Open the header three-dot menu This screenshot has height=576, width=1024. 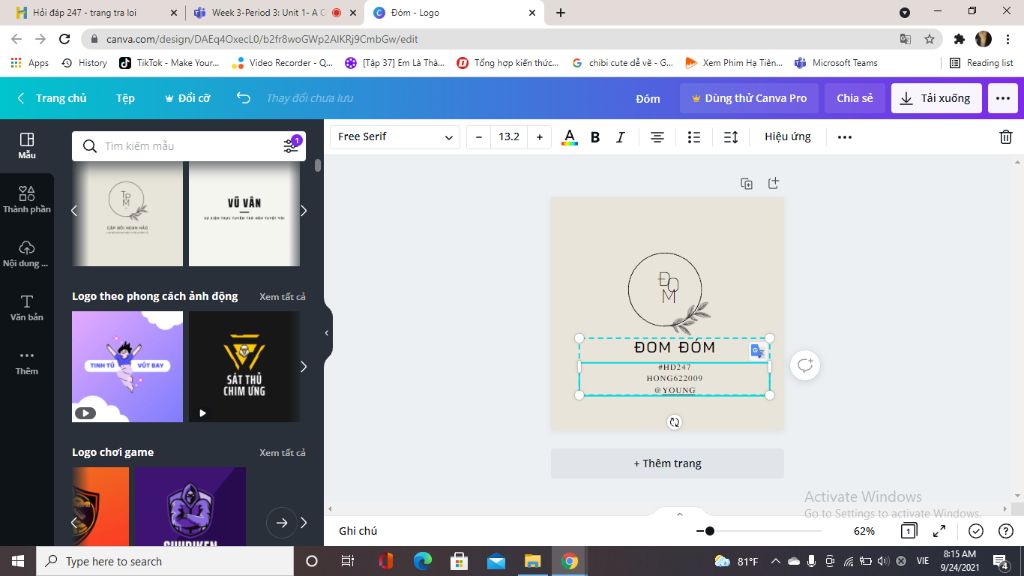(1003, 98)
